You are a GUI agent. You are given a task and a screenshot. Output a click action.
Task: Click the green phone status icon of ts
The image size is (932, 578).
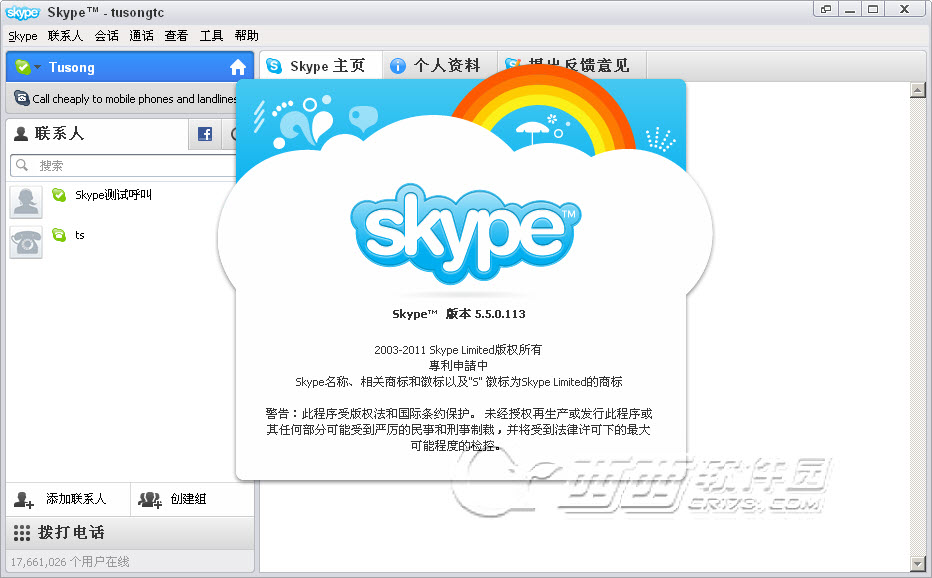pos(59,235)
